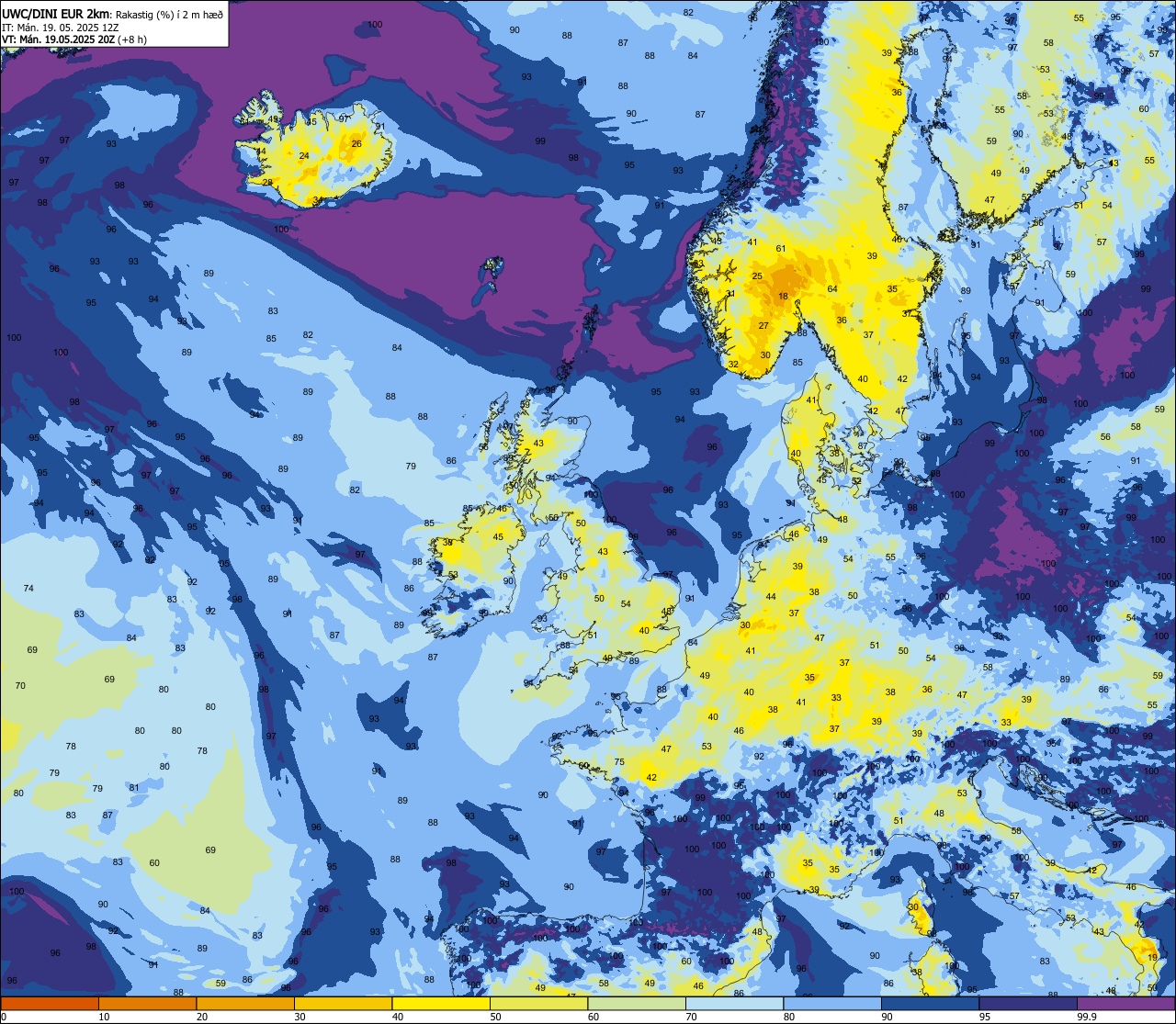Pick the pale yellow 50–60 legend swatch
Image resolution: width=1176 pixels, height=1024 pixels.
pyautogui.click(x=538, y=1003)
